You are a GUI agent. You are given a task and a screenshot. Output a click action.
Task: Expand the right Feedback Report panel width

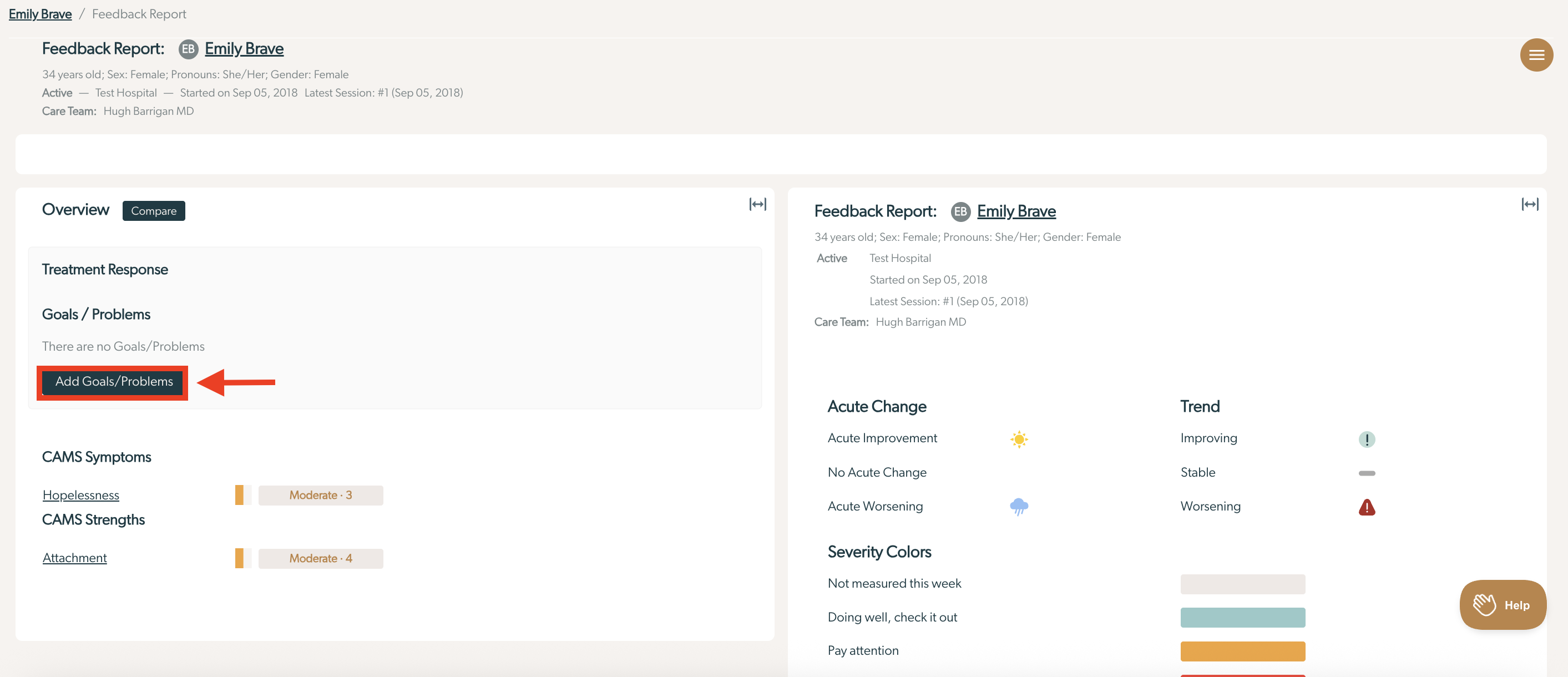point(1529,205)
